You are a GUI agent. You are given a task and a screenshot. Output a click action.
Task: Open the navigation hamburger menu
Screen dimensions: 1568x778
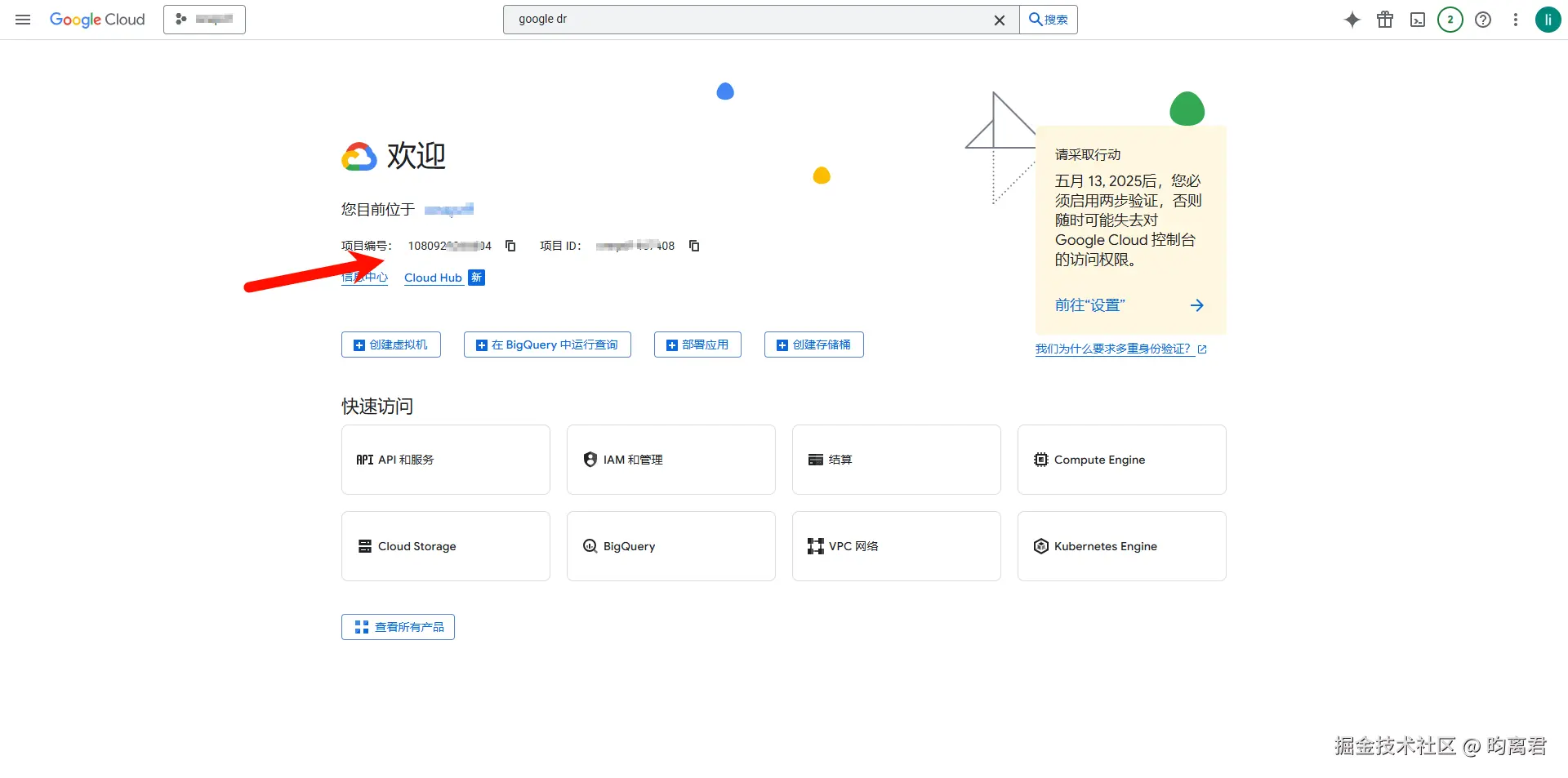[22, 20]
